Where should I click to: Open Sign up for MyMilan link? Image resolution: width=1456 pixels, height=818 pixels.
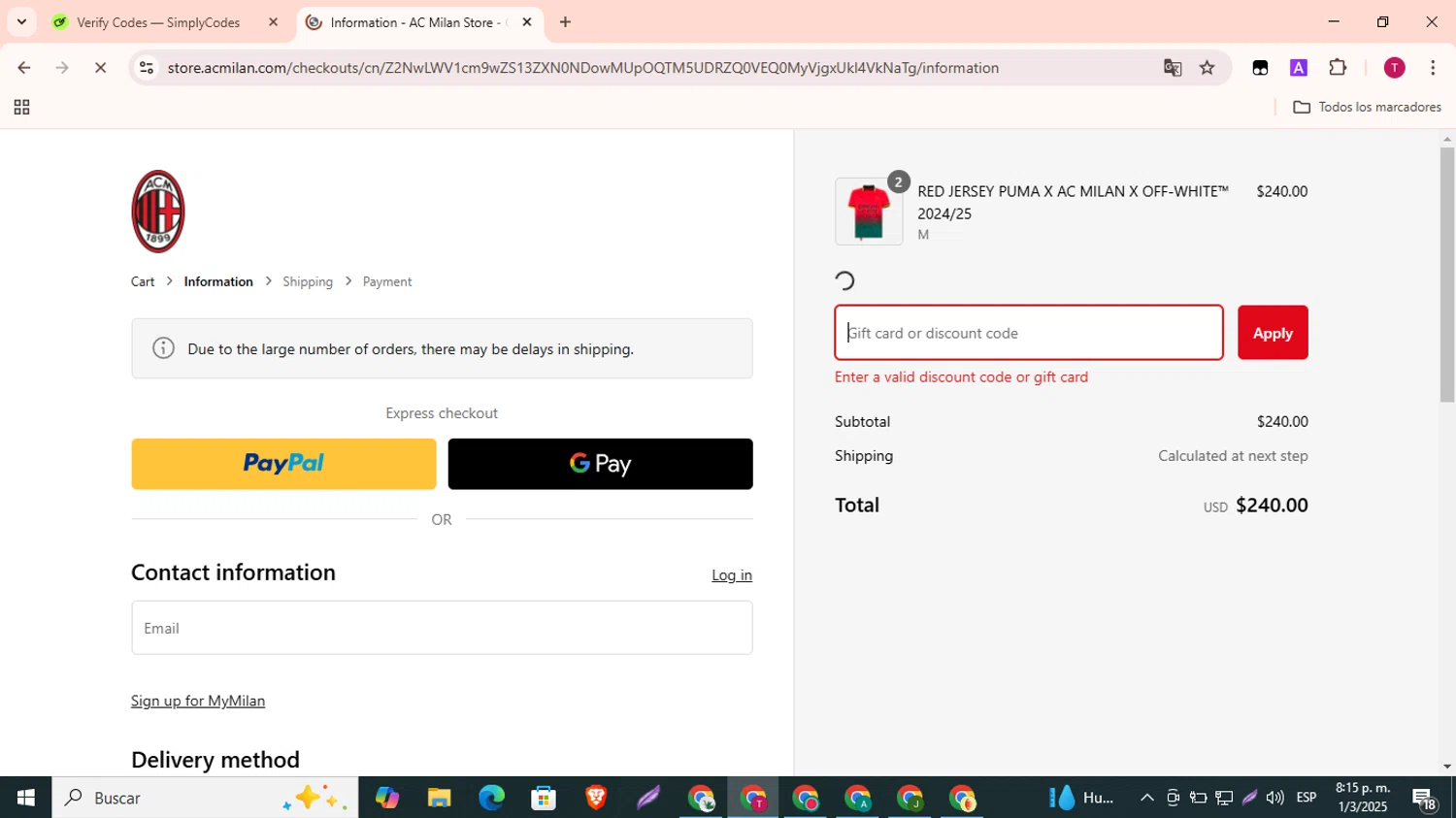[x=198, y=701]
